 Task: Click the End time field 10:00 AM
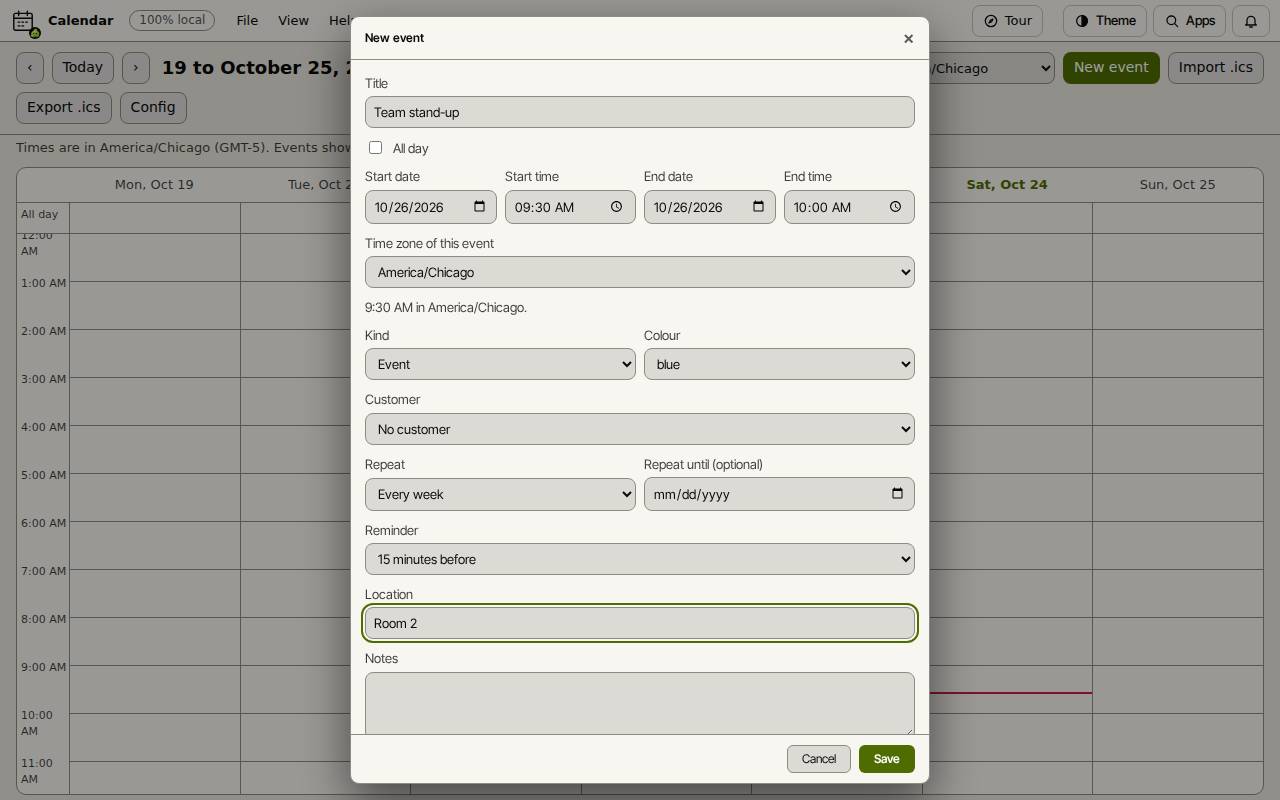(x=849, y=207)
